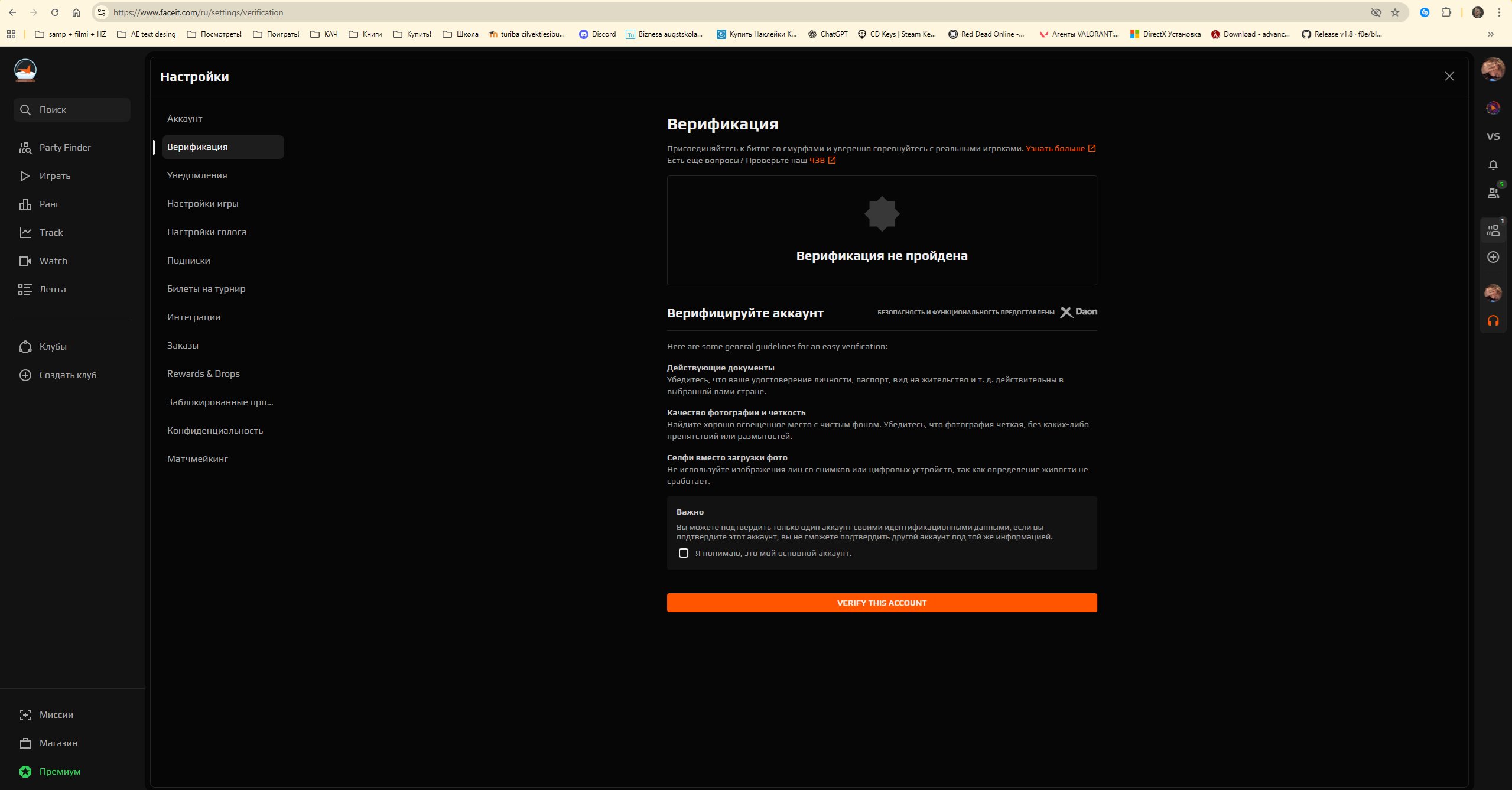Open Миссии from the bottom sidebar
1512x790 pixels.
point(56,715)
